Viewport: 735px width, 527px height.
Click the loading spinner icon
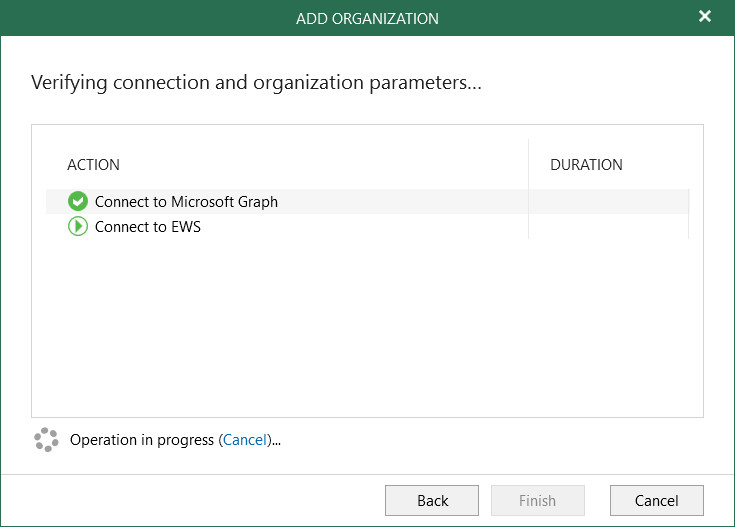click(46, 440)
